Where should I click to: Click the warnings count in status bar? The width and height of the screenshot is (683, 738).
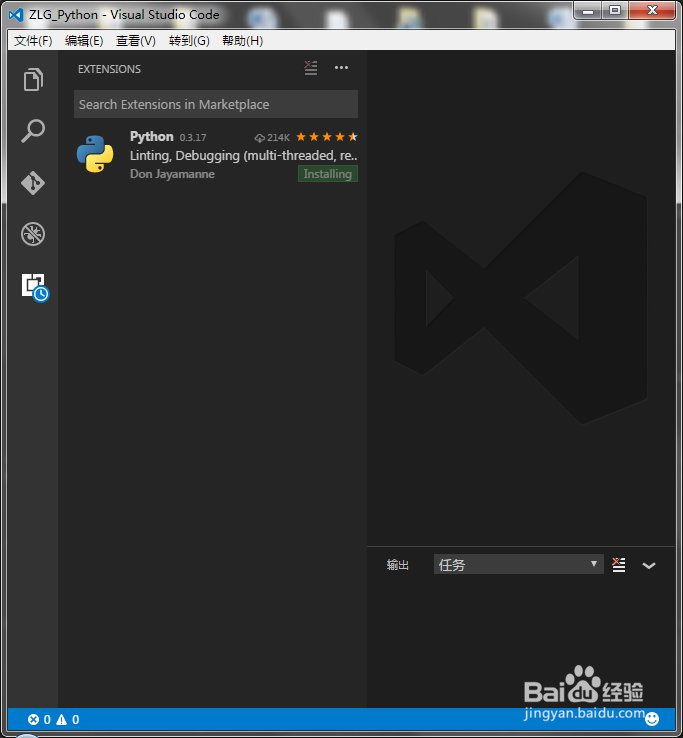pos(68,719)
